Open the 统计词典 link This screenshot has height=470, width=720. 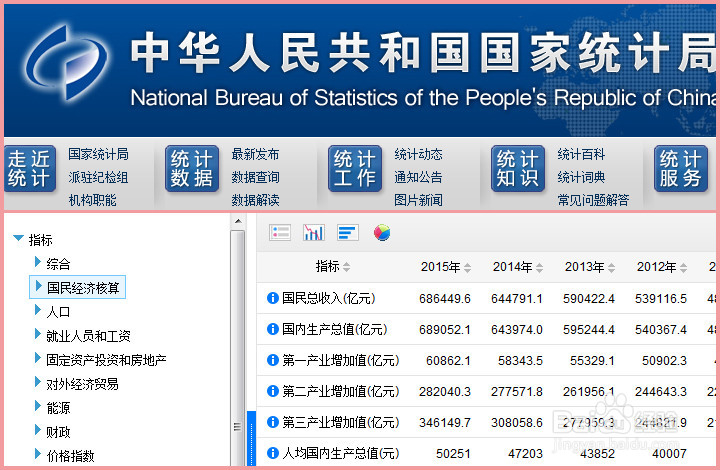pyautogui.click(x=581, y=177)
